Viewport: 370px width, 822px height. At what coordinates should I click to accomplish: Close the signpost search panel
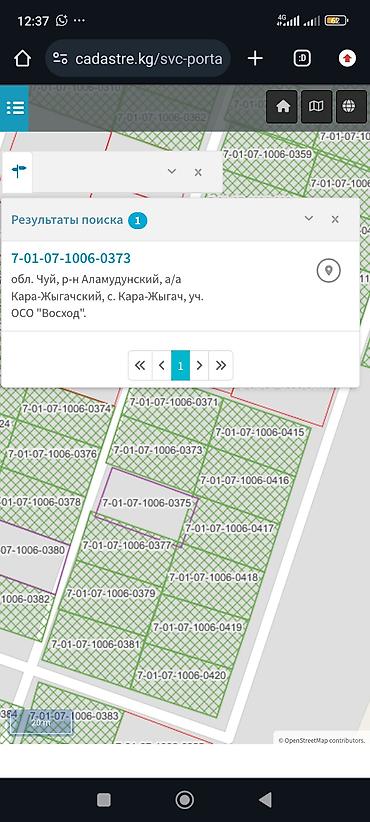[x=198, y=172]
